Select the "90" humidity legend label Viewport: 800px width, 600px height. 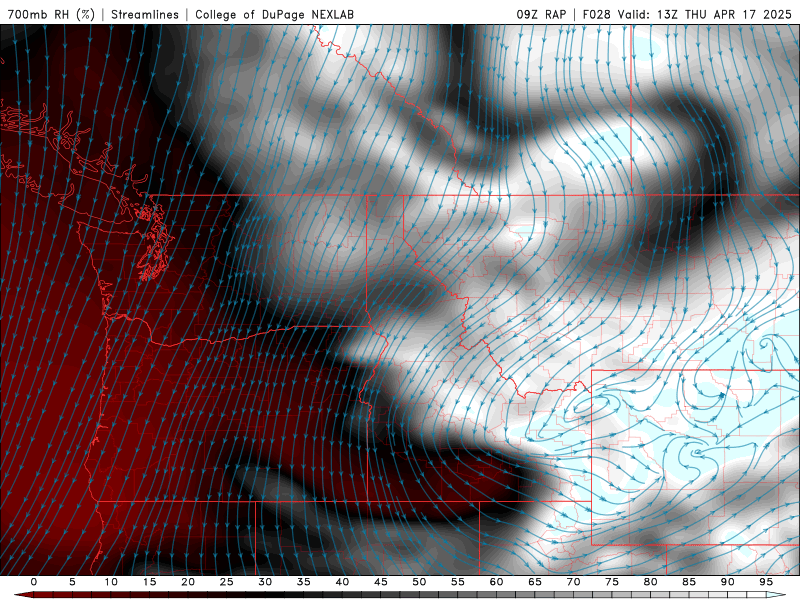tap(728, 582)
